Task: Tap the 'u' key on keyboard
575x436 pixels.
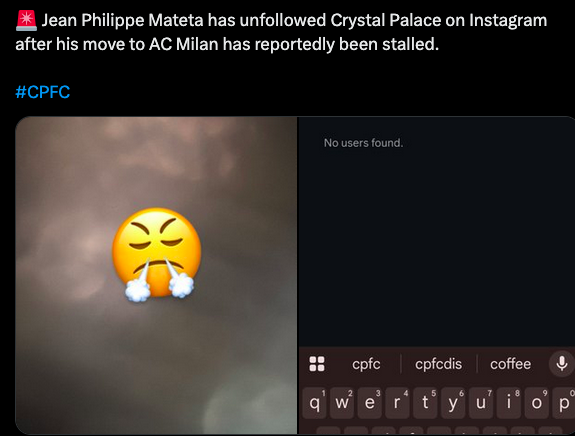Action: tap(481, 403)
